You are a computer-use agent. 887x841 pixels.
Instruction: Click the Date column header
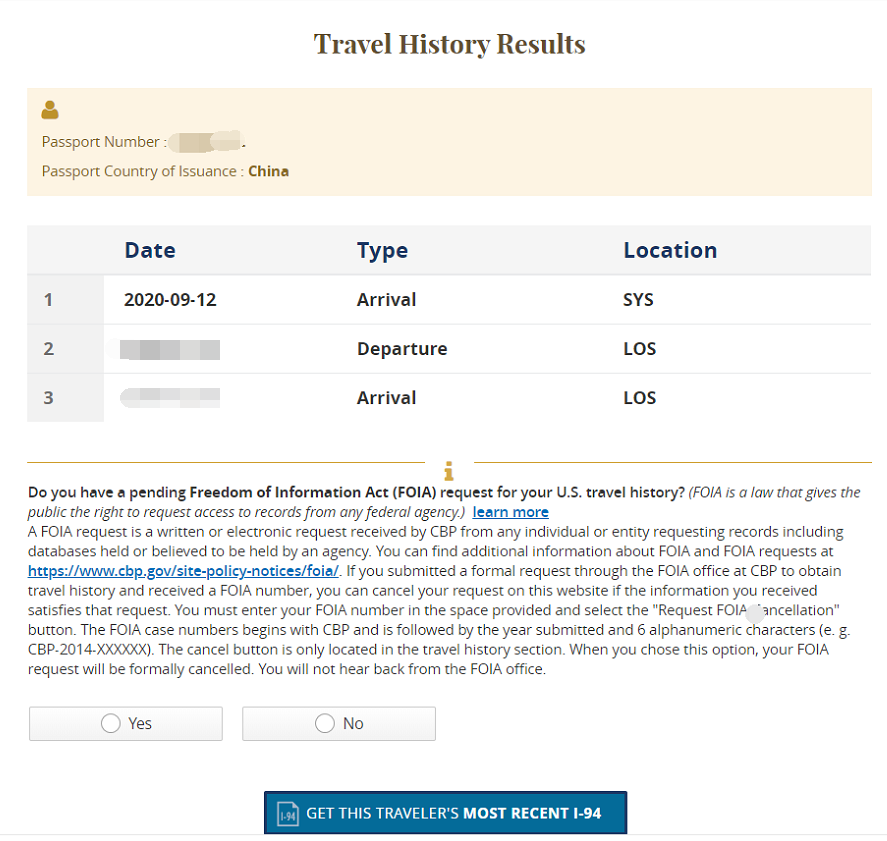tap(150, 250)
